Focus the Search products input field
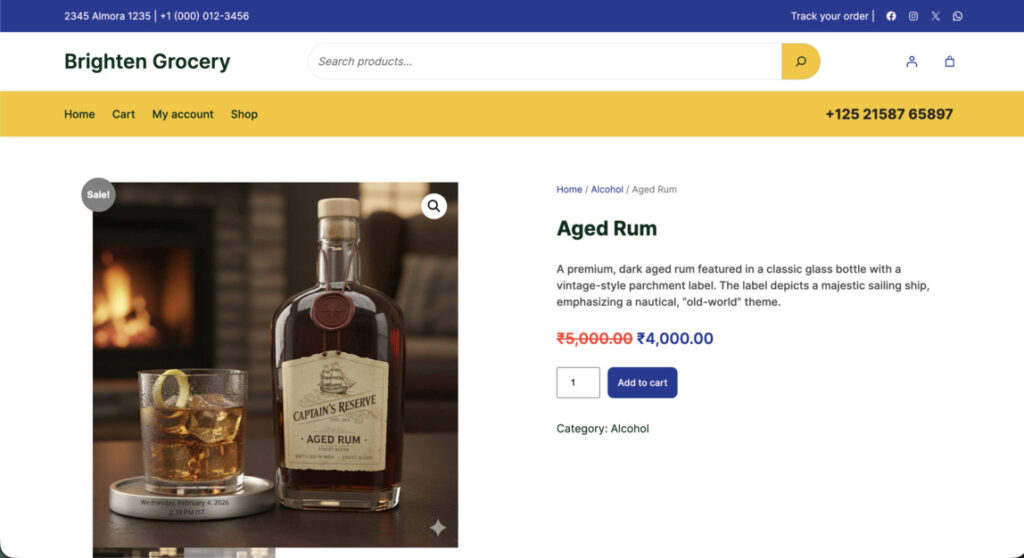 pos(545,61)
